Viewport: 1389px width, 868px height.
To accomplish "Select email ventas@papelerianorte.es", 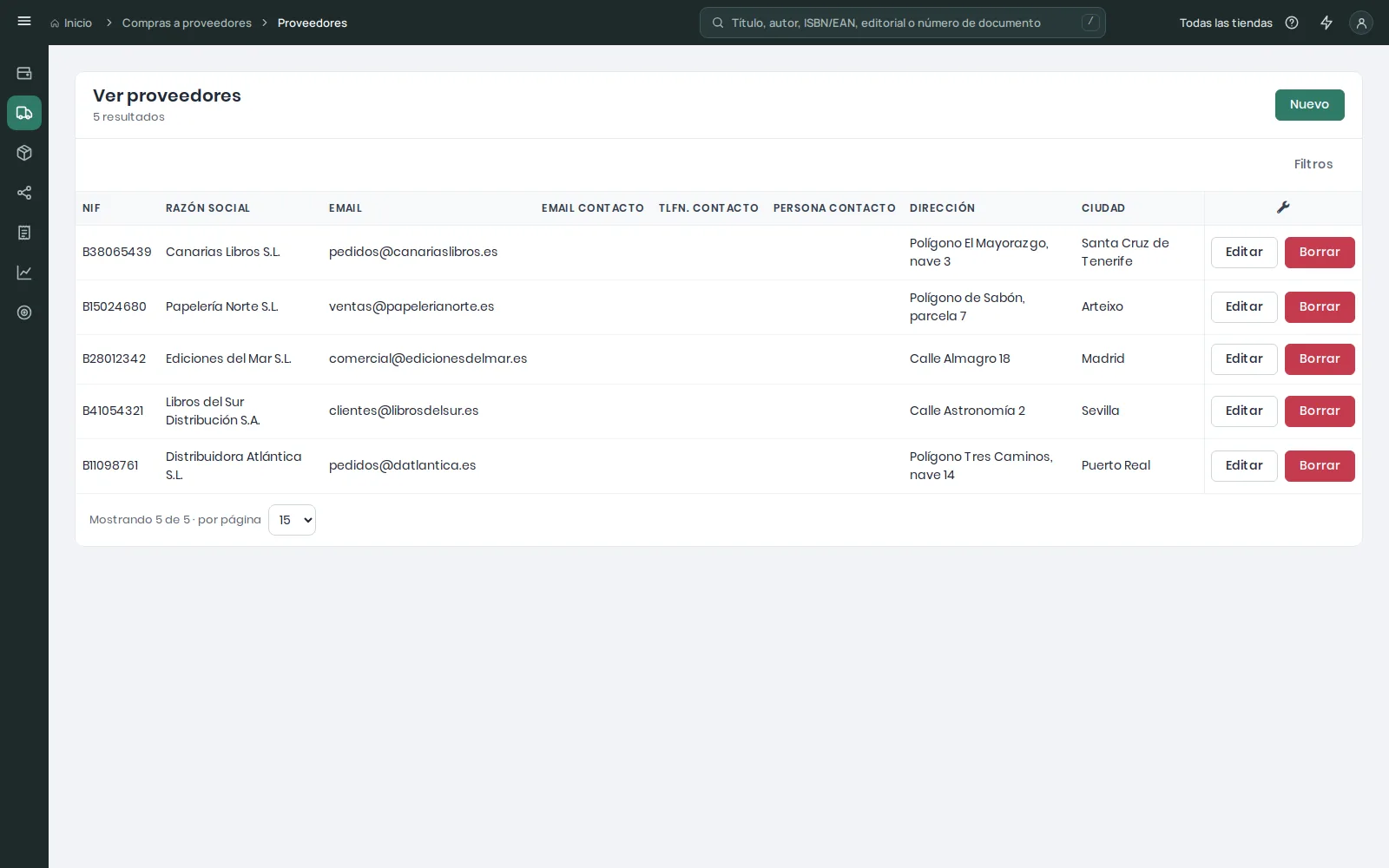I will pos(411,306).
